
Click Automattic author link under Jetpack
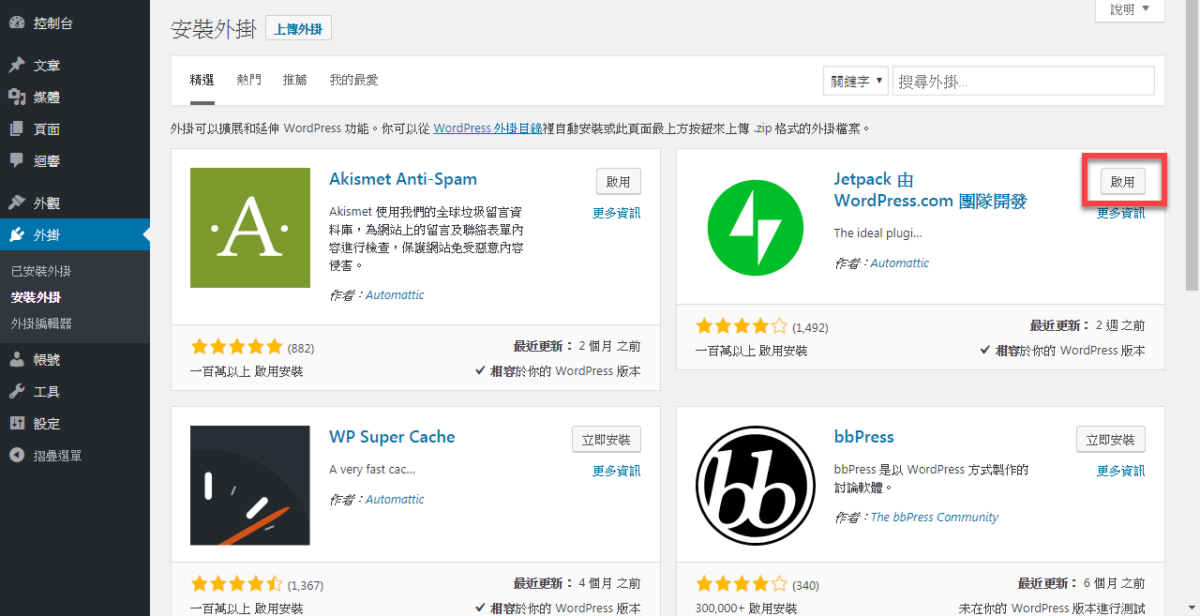click(900, 263)
